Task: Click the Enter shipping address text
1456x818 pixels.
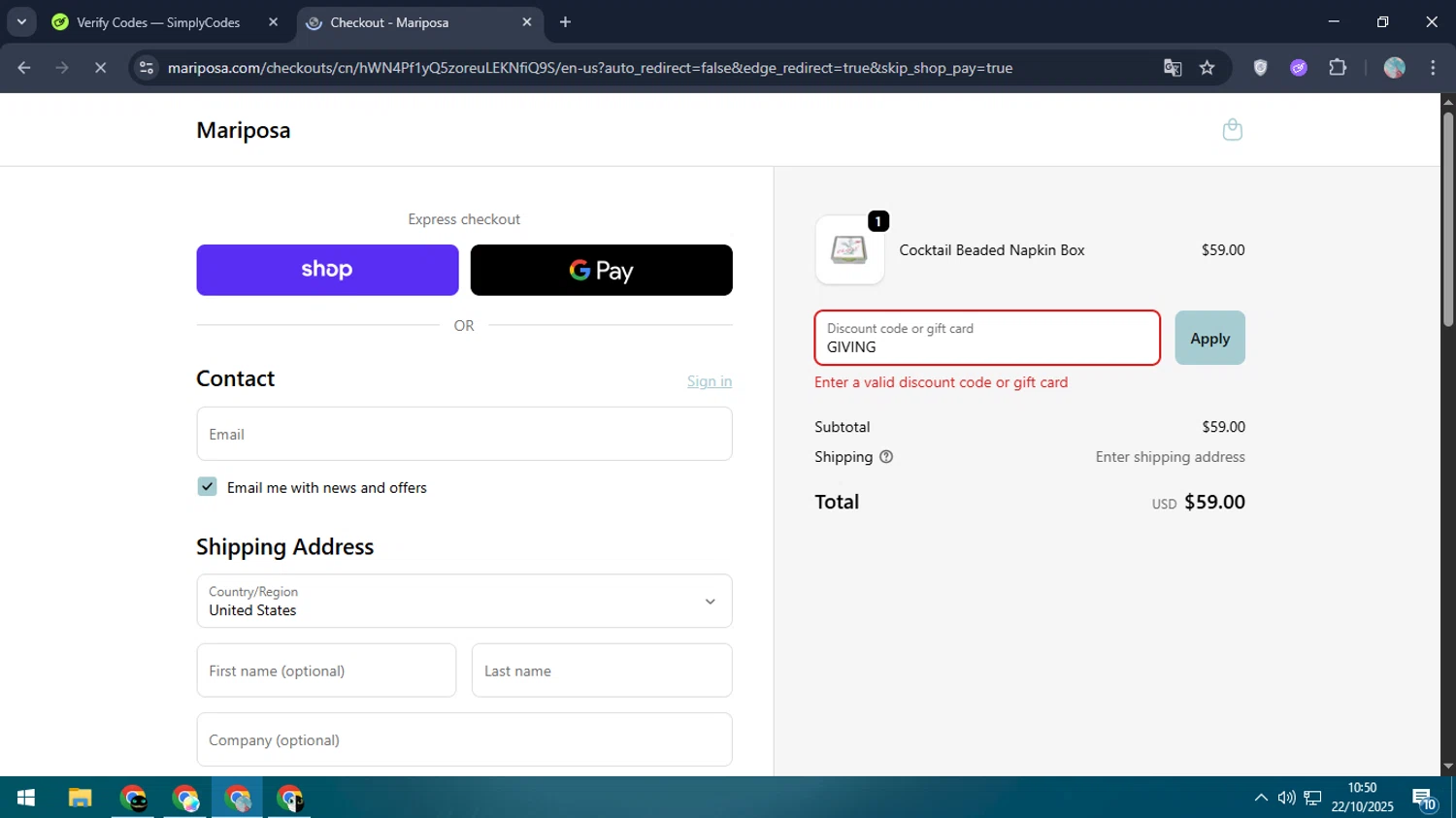Action: click(x=1171, y=457)
